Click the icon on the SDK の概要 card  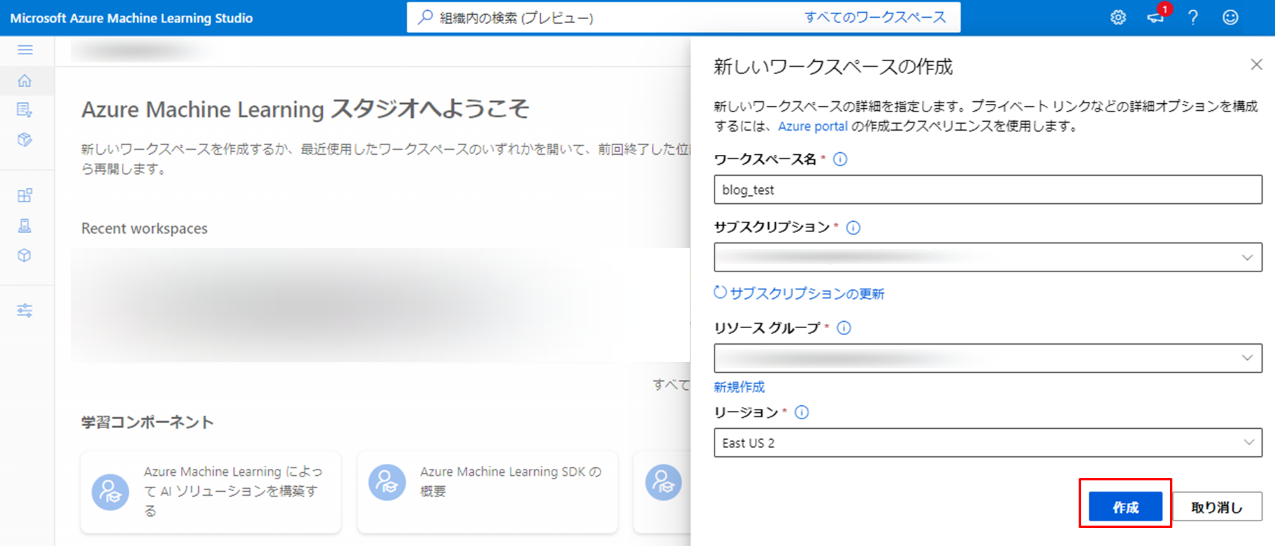pos(387,482)
